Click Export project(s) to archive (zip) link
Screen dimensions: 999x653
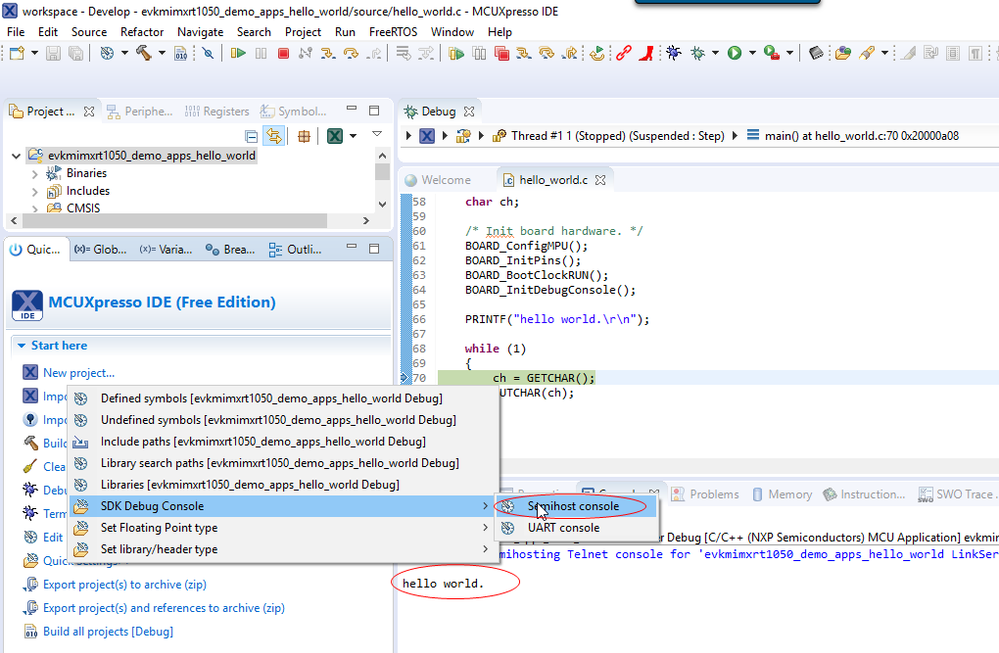point(125,585)
